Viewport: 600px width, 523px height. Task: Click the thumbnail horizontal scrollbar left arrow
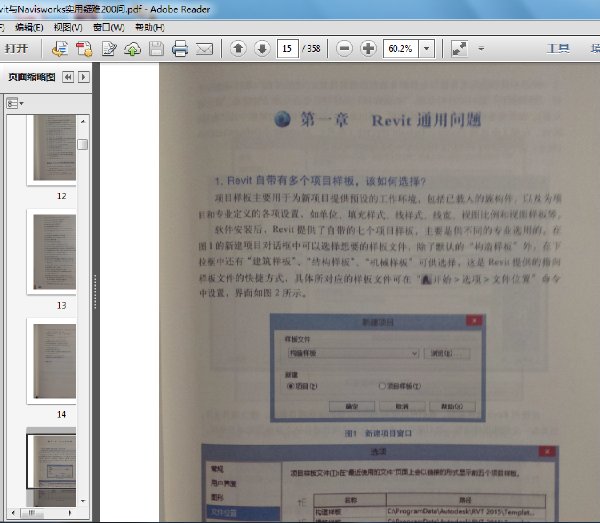pos(13,513)
